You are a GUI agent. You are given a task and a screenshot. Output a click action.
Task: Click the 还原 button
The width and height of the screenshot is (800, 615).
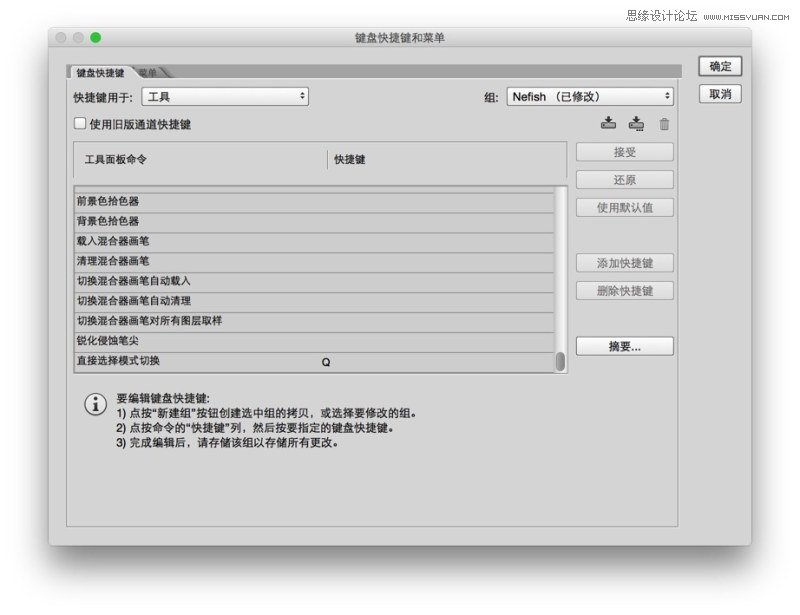624,179
